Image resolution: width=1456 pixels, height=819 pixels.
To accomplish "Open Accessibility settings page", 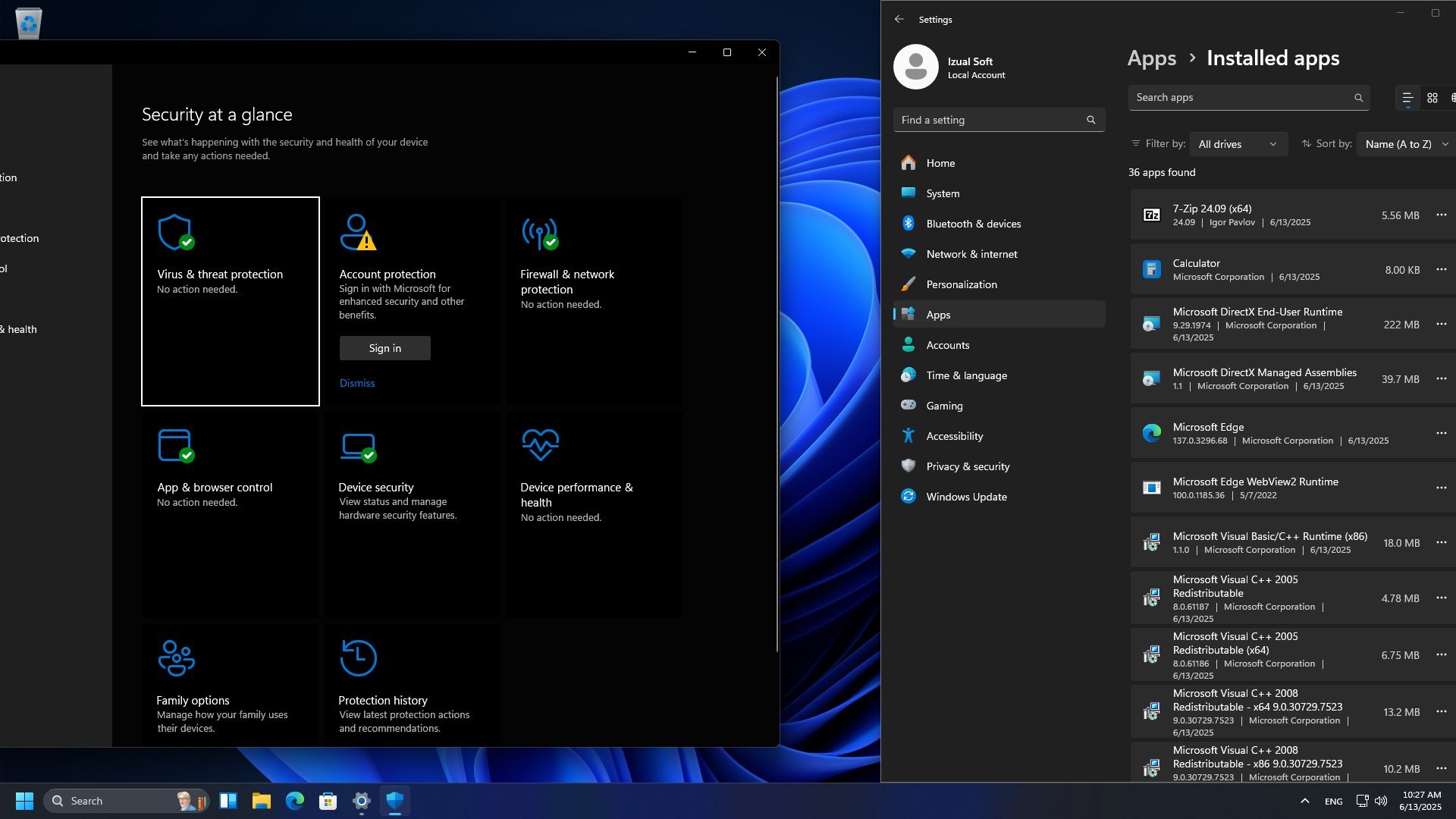I will click(999, 436).
